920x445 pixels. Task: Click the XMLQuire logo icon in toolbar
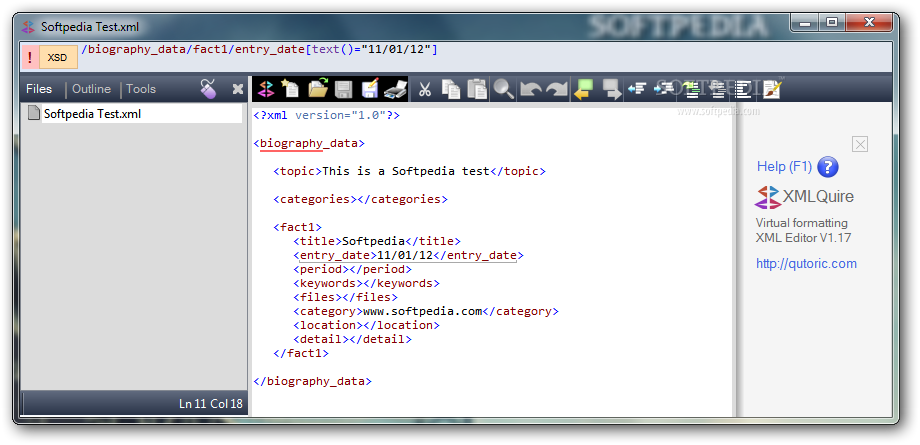point(266,89)
